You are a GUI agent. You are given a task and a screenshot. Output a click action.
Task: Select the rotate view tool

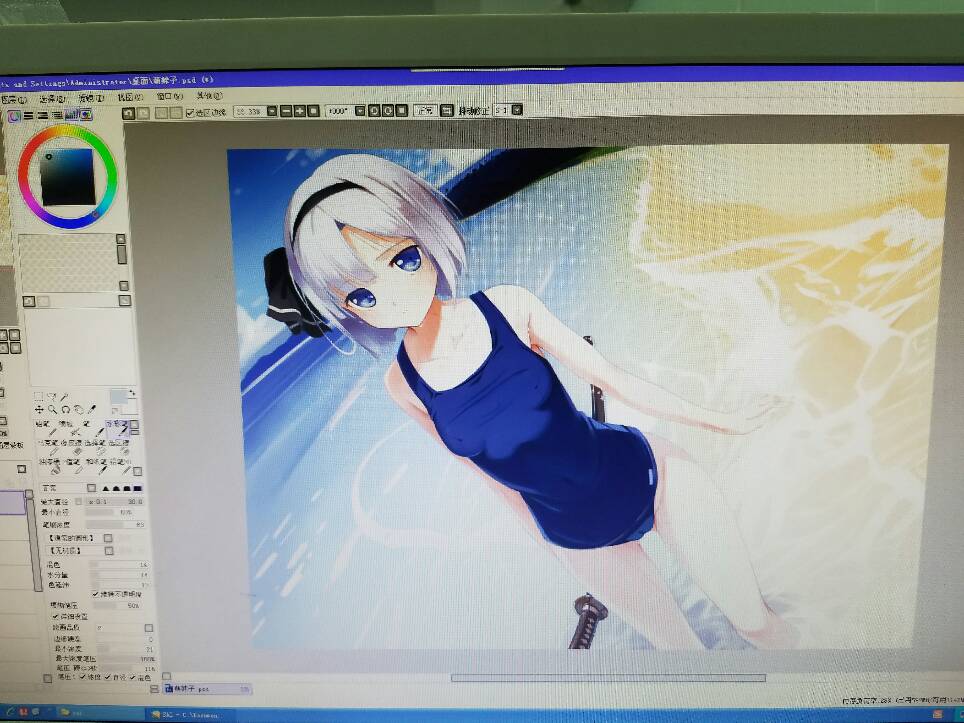66,409
